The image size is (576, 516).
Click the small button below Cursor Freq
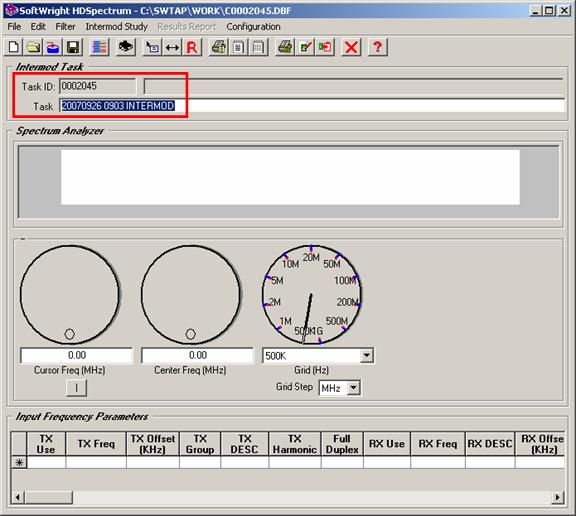76,387
